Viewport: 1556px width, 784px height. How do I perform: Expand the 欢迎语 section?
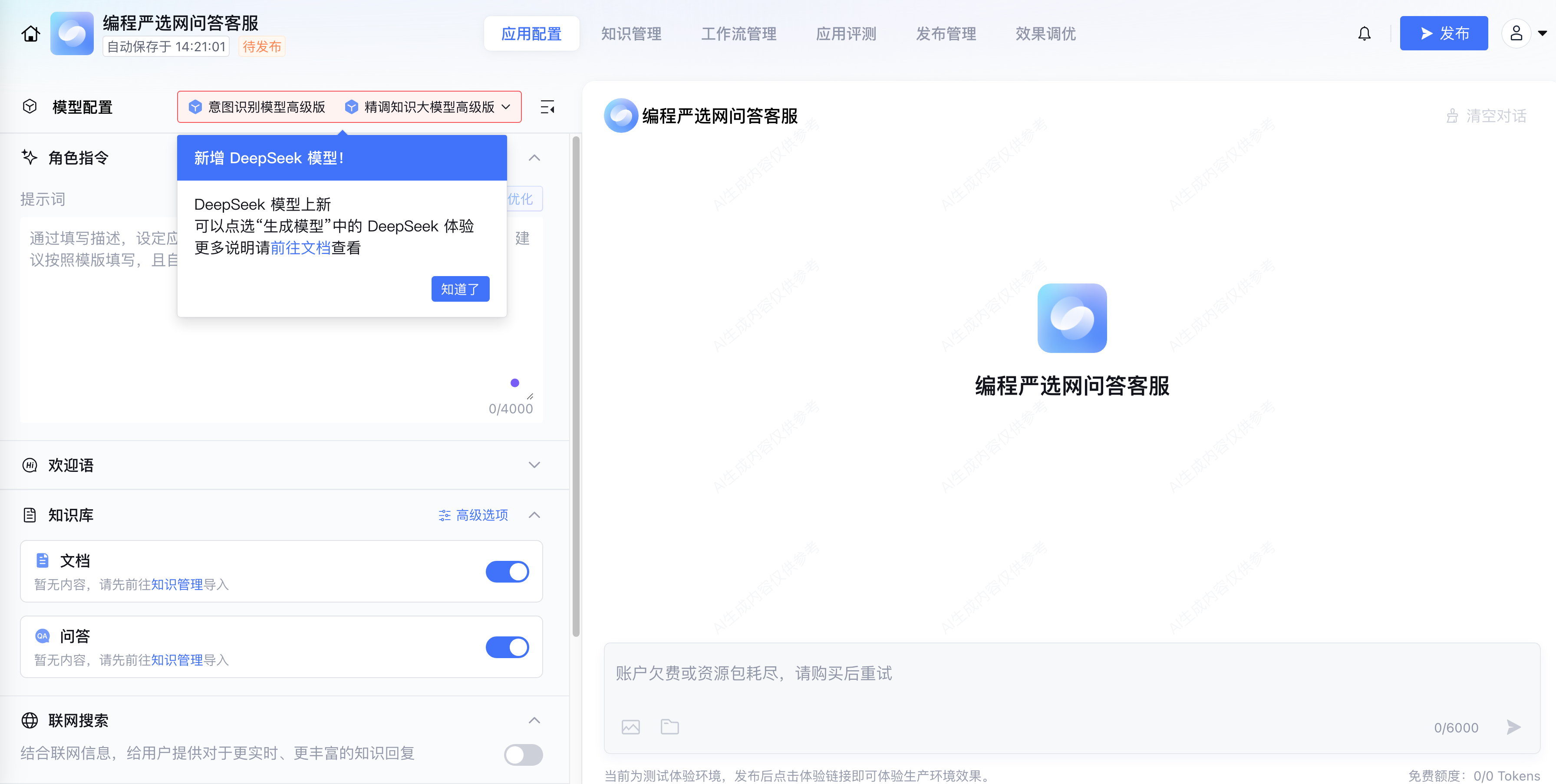534,465
